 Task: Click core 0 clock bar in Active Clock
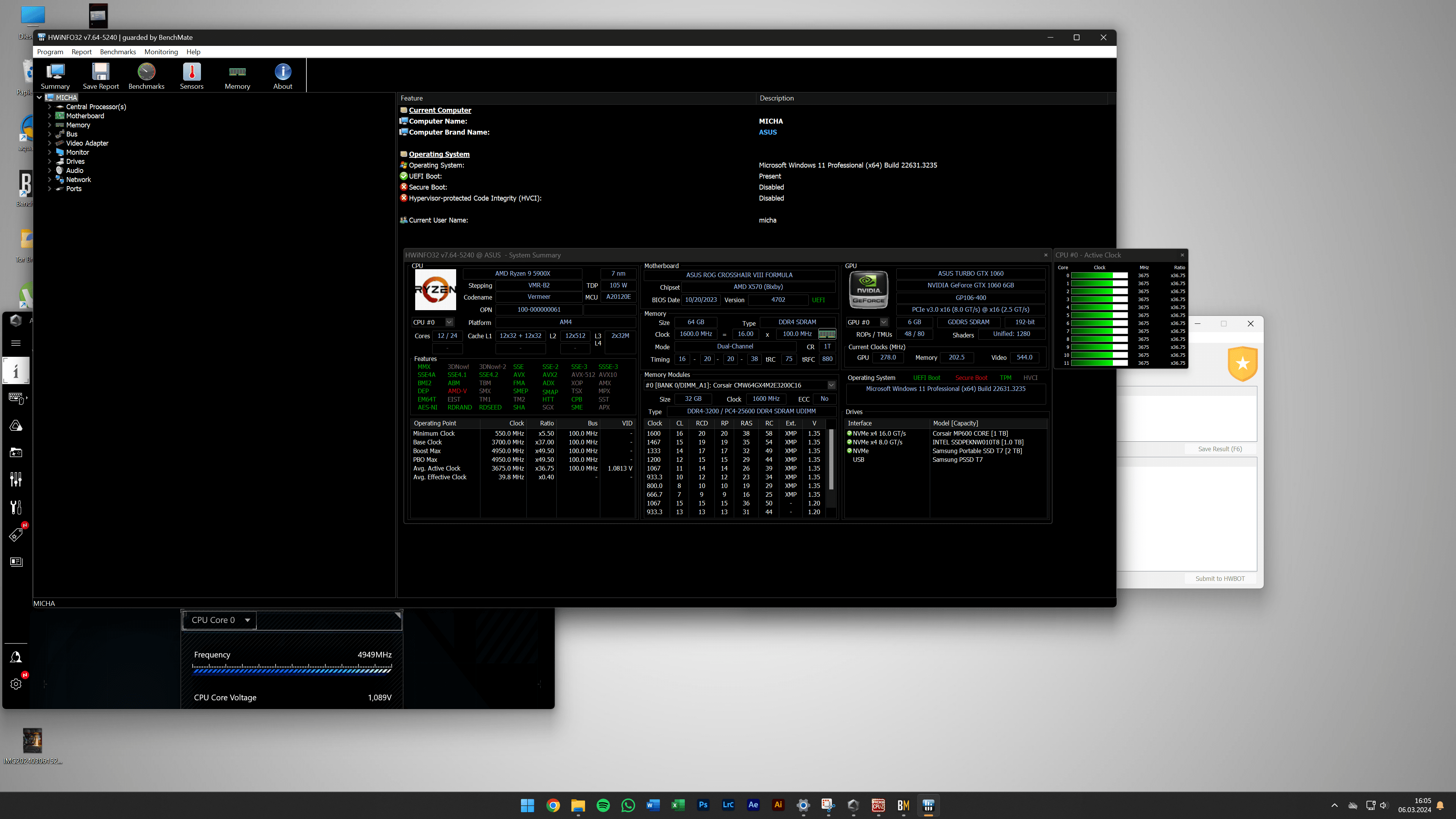point(1099,276)
